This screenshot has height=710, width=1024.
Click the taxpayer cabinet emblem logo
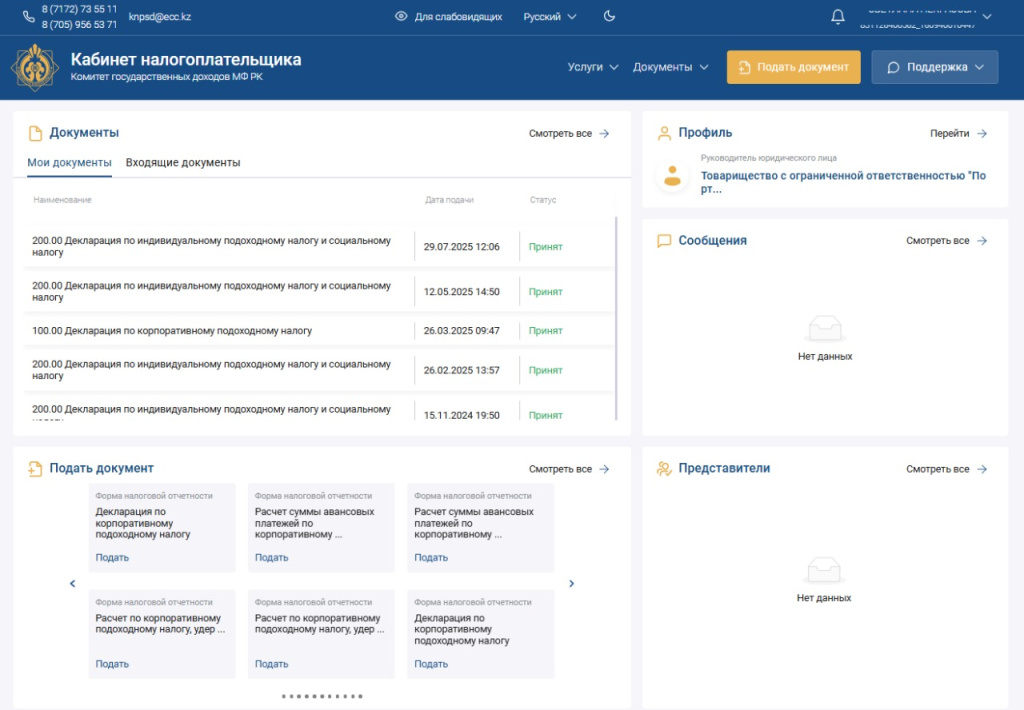[35, 67]
